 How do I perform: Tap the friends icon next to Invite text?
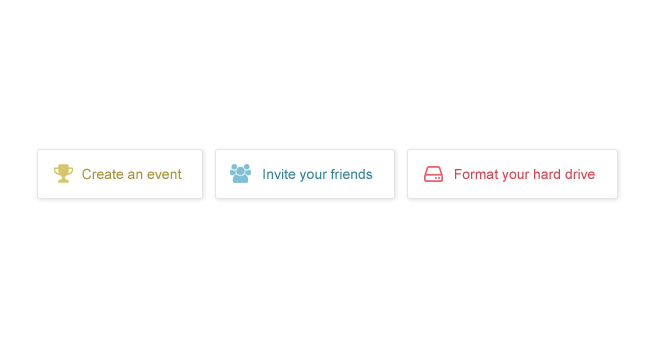240,173
